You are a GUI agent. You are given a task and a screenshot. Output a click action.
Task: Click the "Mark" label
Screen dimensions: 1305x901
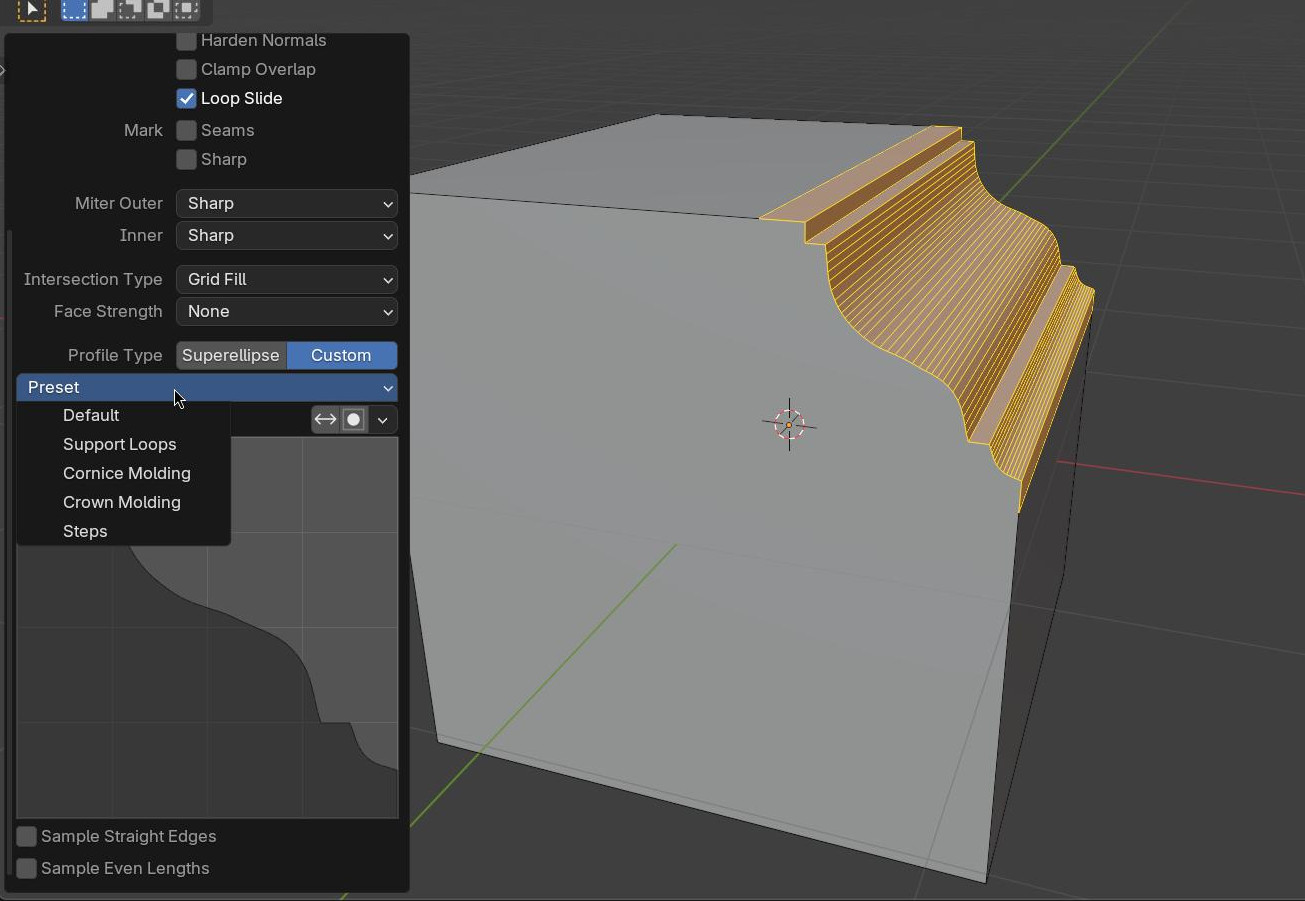pyautogui.click(x=144, y=130)
